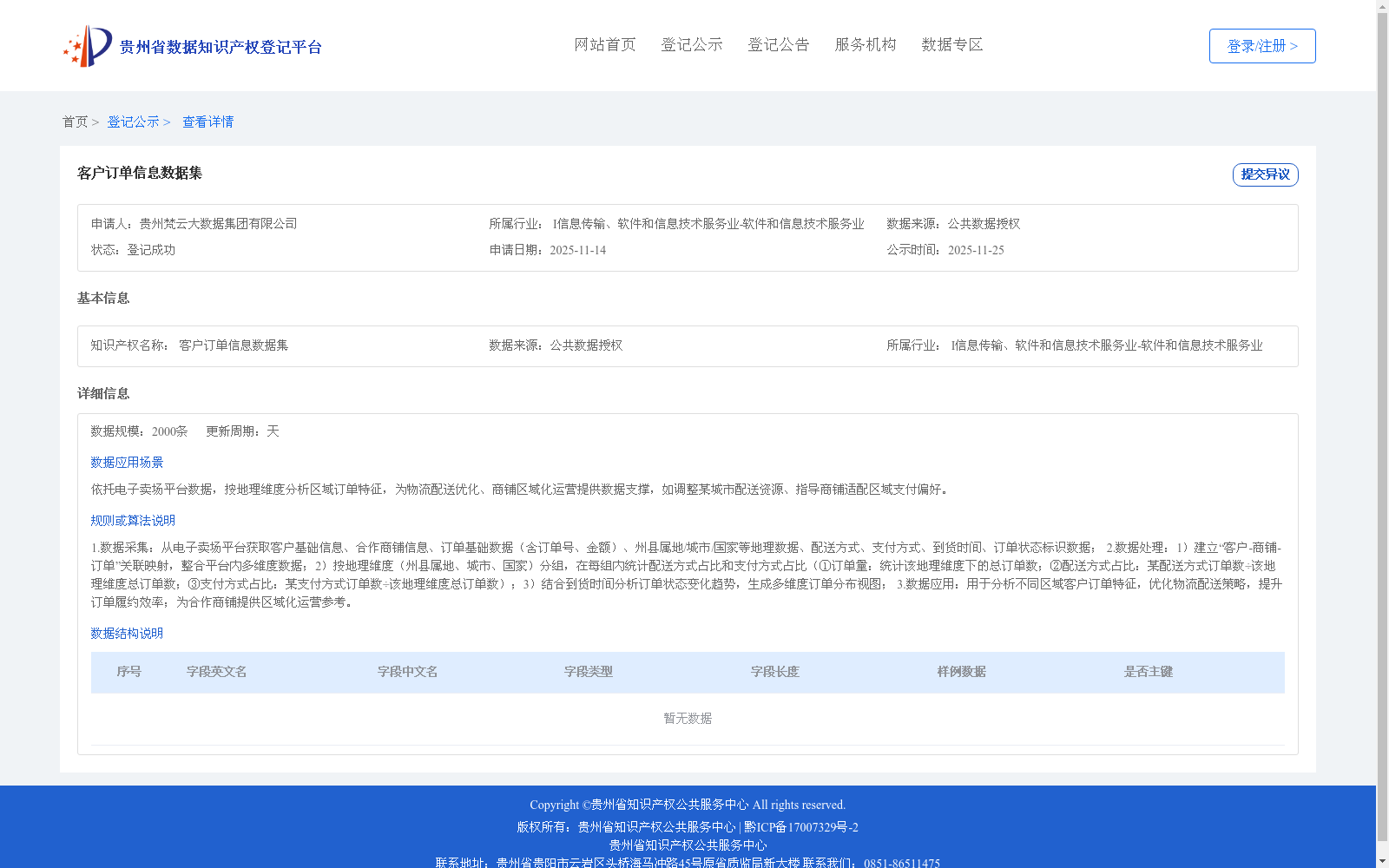The height and width of the screenshot is (868, 1389).
Task: Select 服务机构 in top navigation
Action: click(x=866, y=44)
